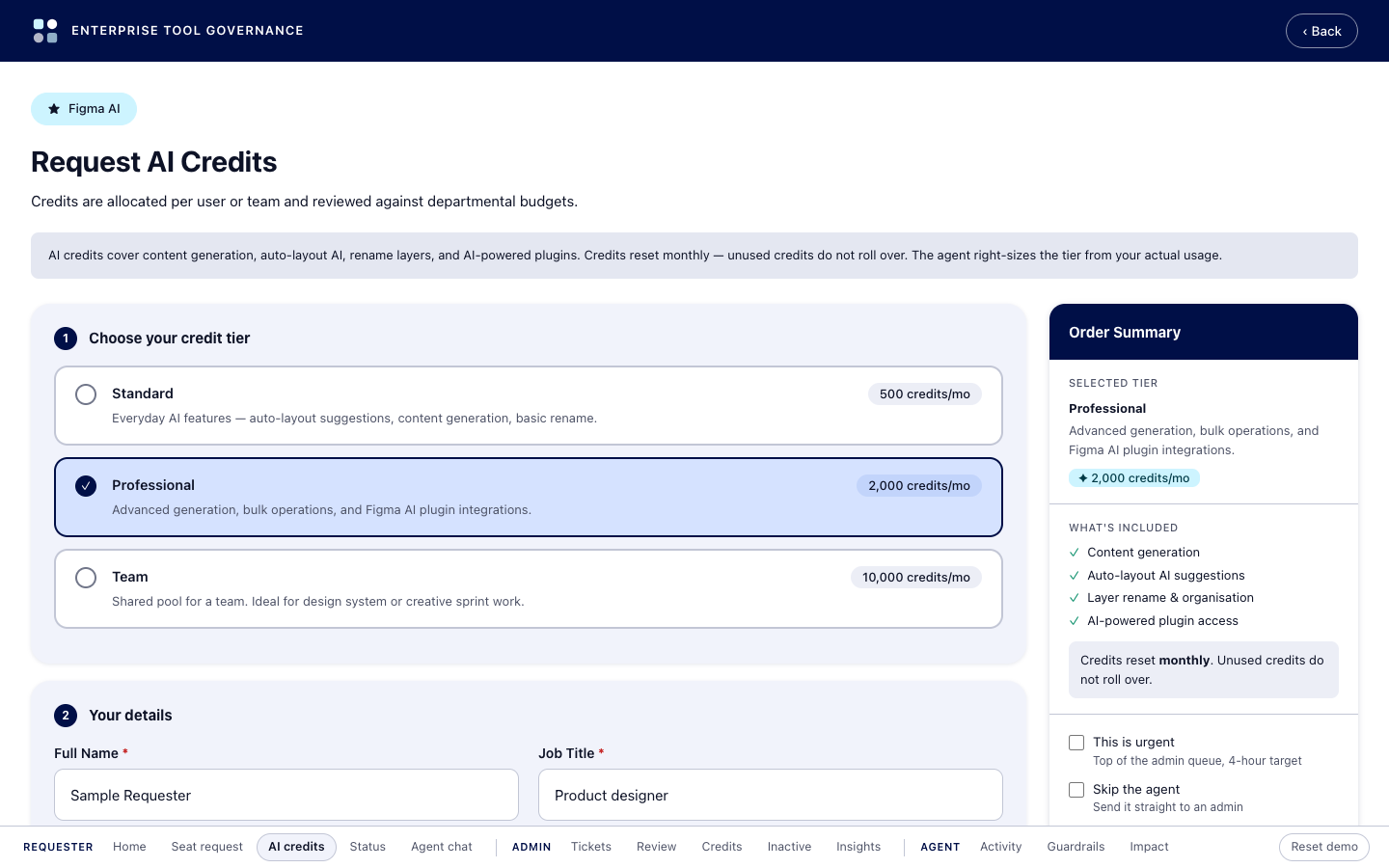Open the admin Credits tab
The width and height of the screenshot is (1389, 868).
point(722,847)
